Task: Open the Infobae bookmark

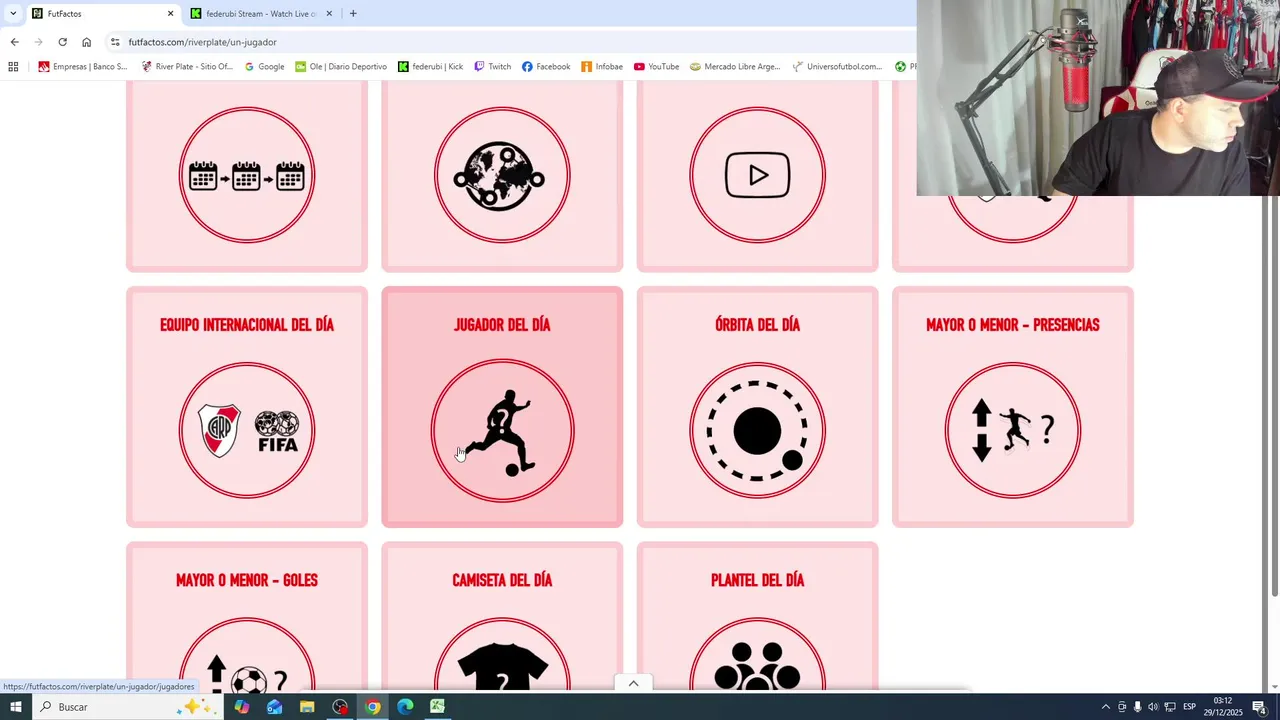Action: (x=602, y=67)
